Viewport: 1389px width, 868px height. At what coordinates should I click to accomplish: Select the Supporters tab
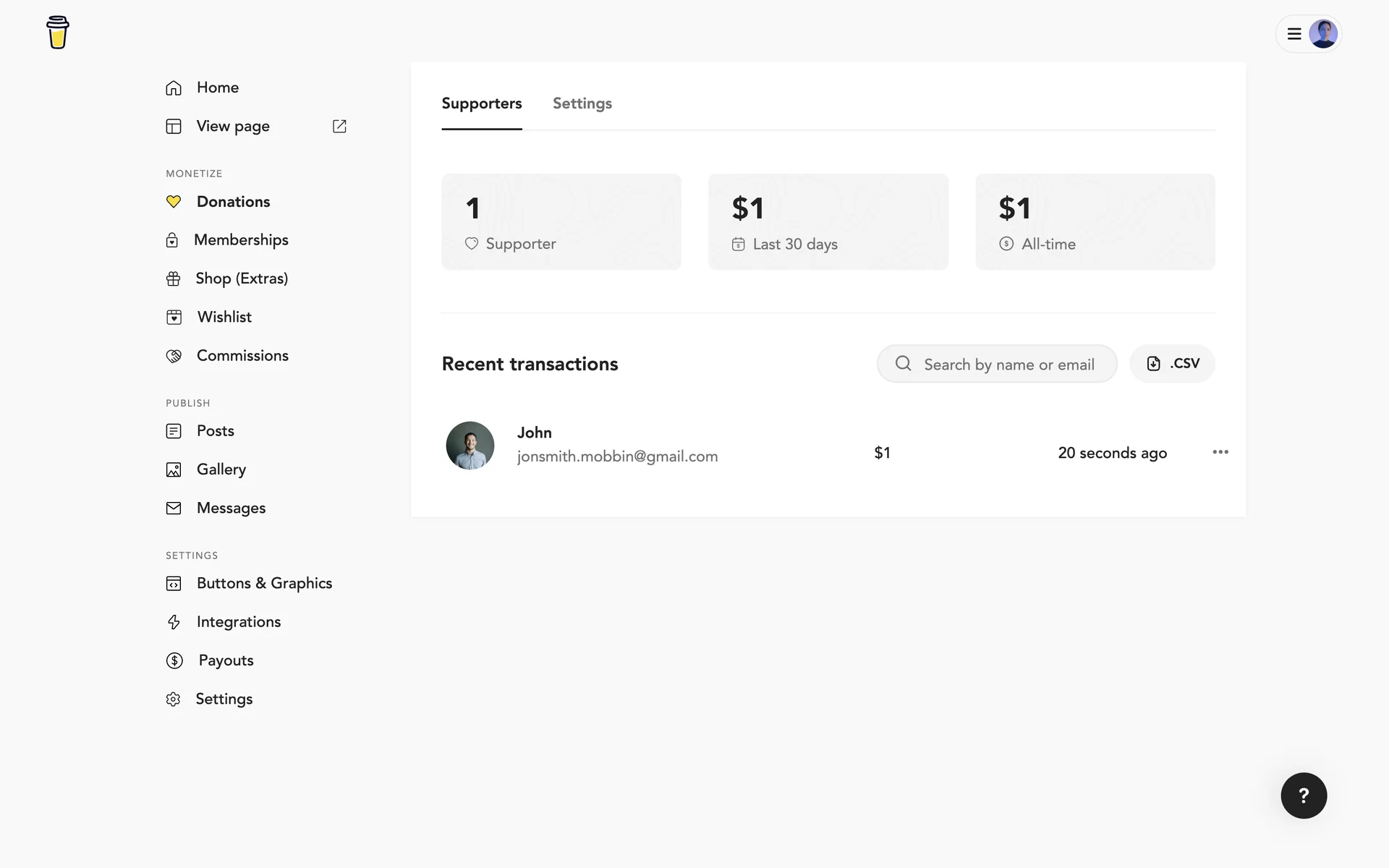point(481,103)
